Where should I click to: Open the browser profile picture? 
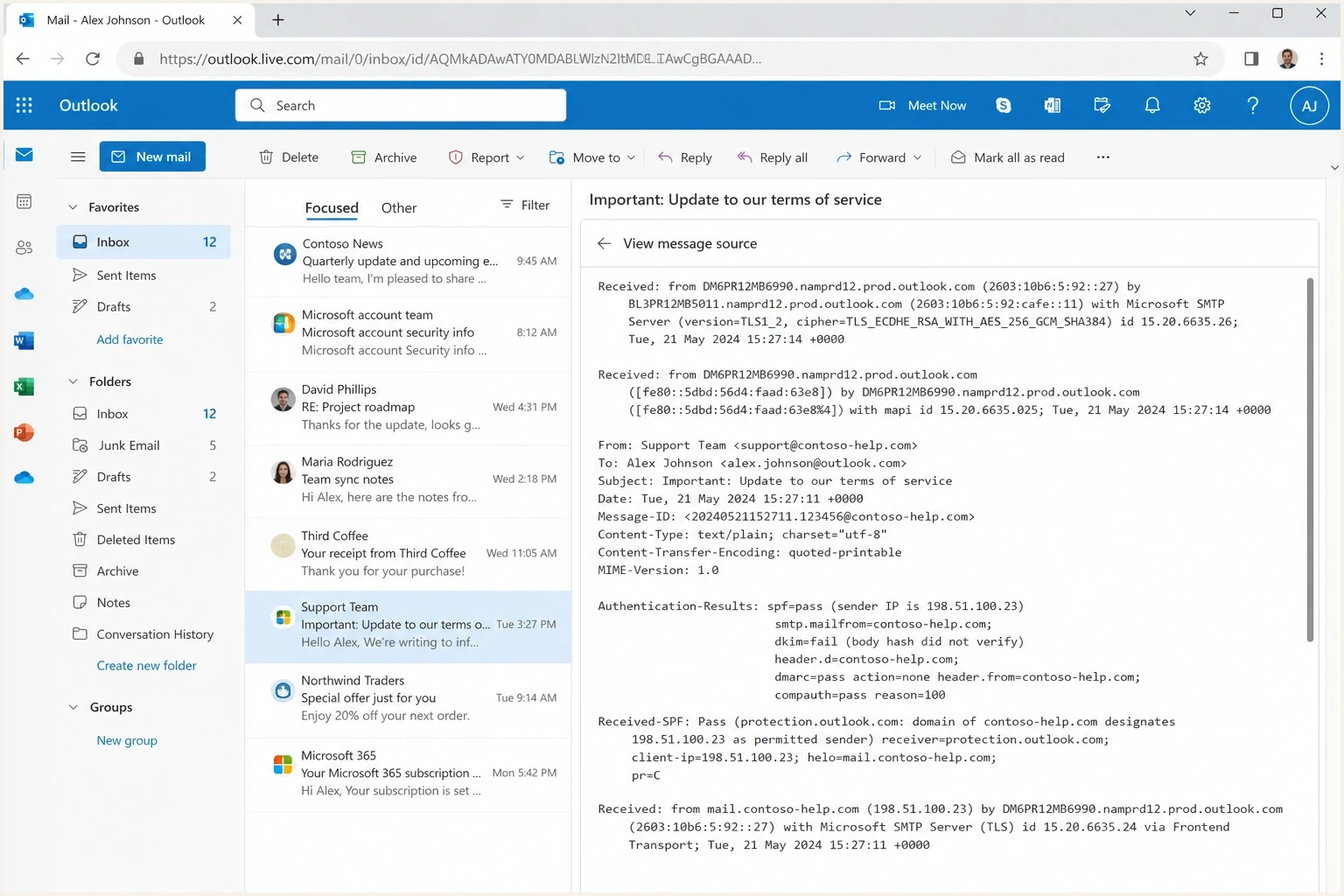(x=1287, y=59)
